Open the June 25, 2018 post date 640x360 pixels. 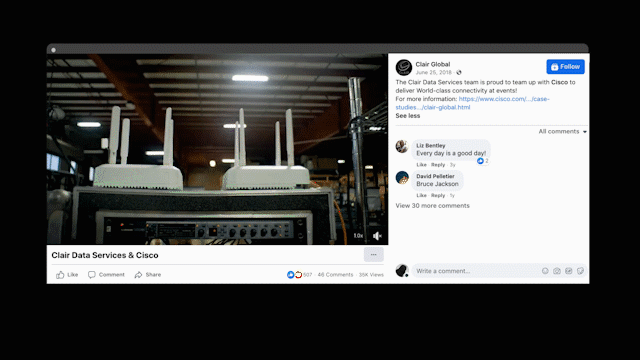pyautogui.click(x=433, y=72)
